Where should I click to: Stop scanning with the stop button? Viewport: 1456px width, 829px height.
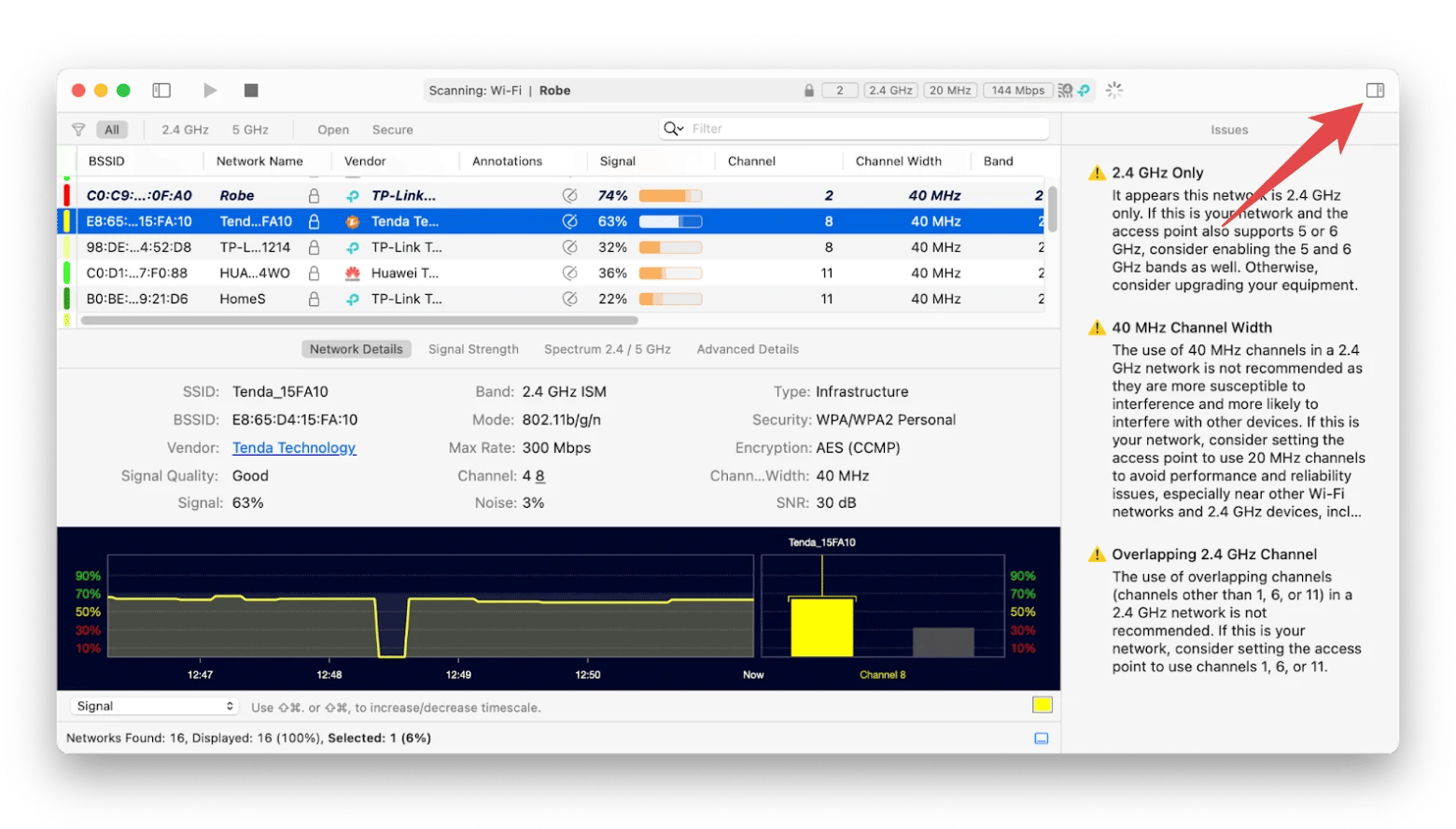(251, 91)
